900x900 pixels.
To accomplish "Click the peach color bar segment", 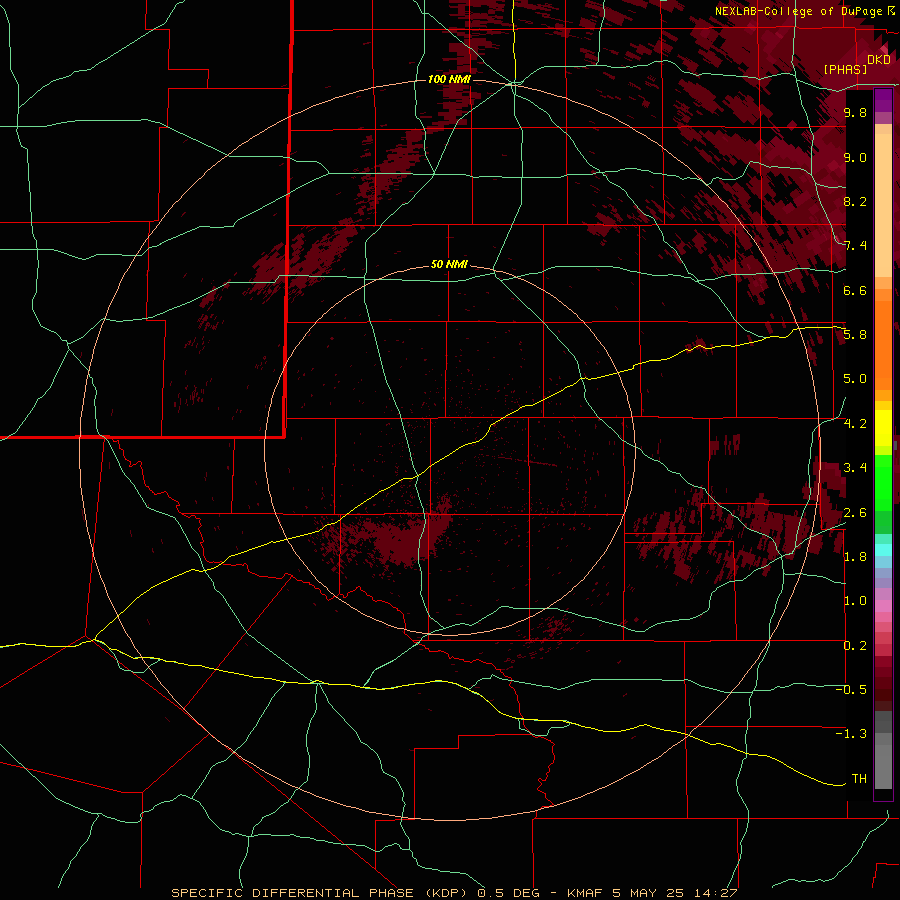I will 883,205.
